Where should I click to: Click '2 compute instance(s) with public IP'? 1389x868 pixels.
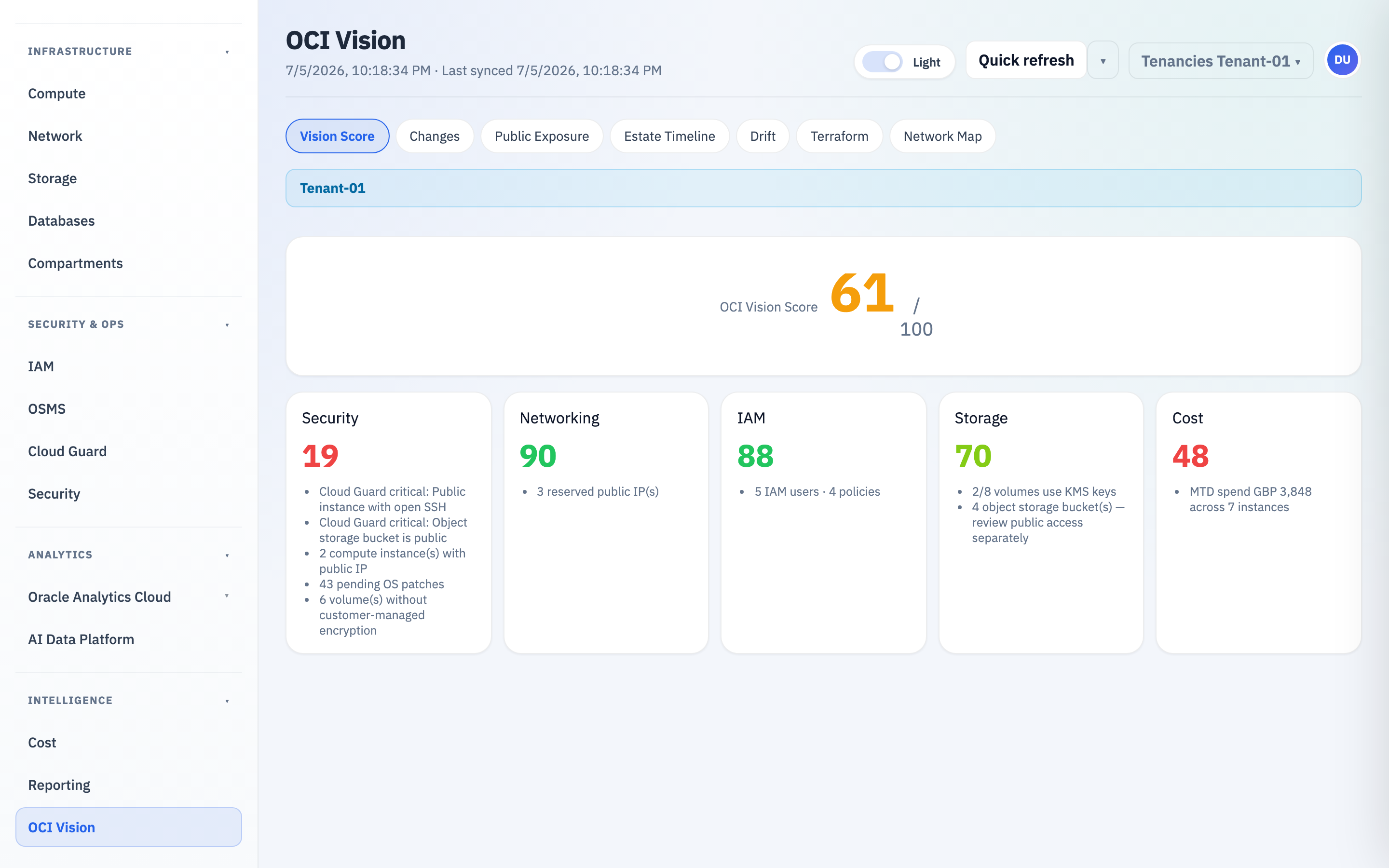[393, 561]
